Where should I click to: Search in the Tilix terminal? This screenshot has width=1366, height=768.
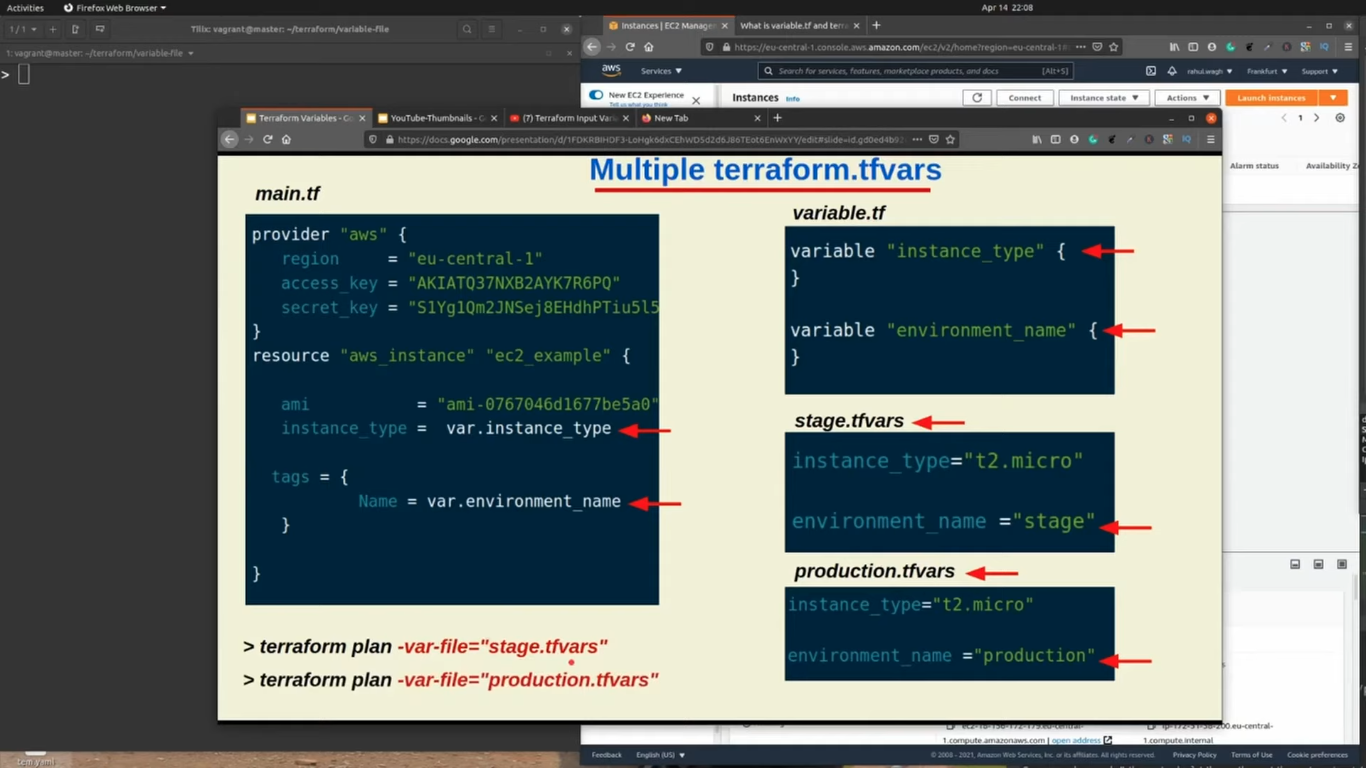point(467,30)
